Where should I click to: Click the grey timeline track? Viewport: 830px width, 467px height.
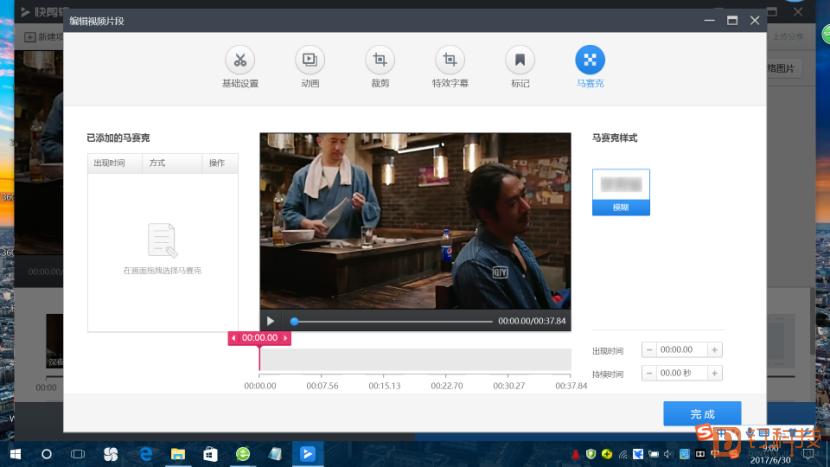click(x=416, y=360)
